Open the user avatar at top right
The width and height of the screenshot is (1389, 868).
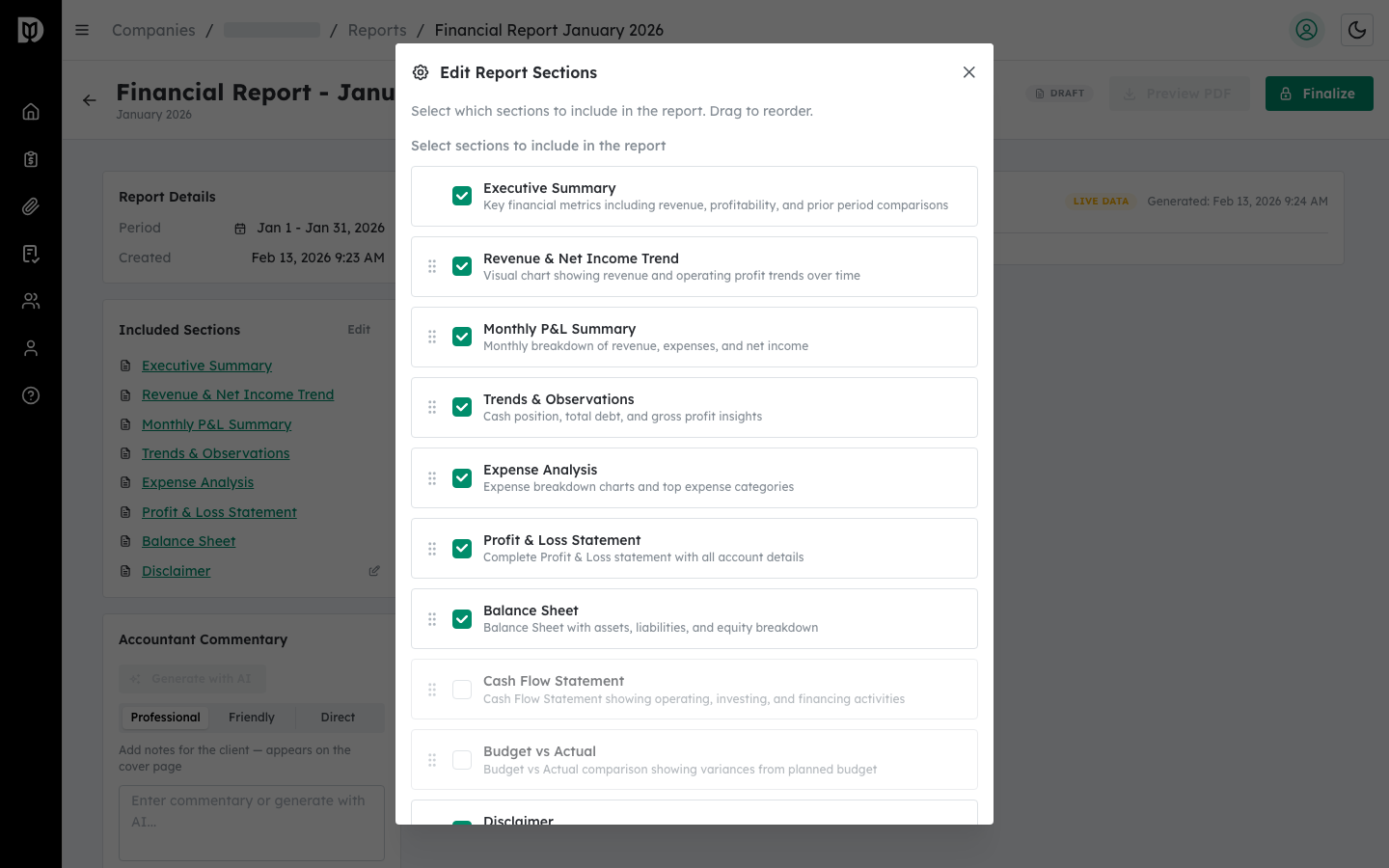click(x=1306, y=30)
